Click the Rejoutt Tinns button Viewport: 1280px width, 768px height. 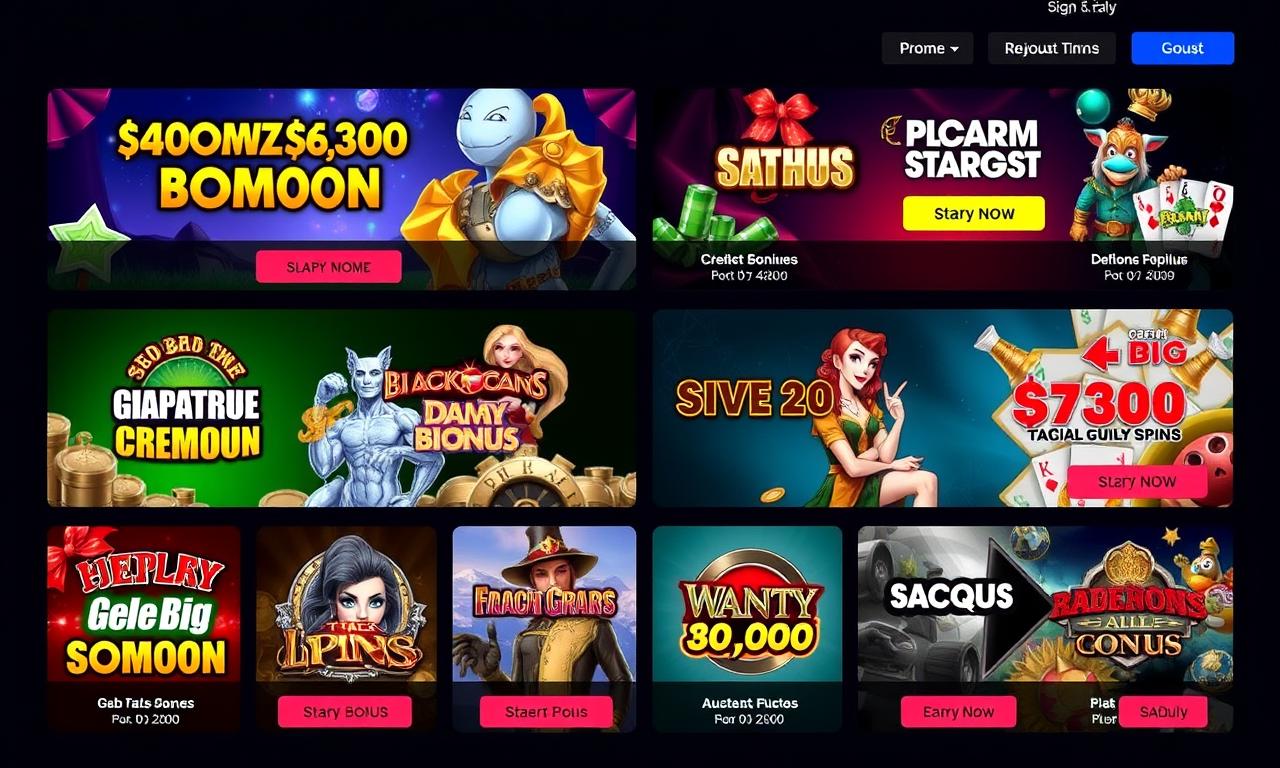tap(1052, 48)
